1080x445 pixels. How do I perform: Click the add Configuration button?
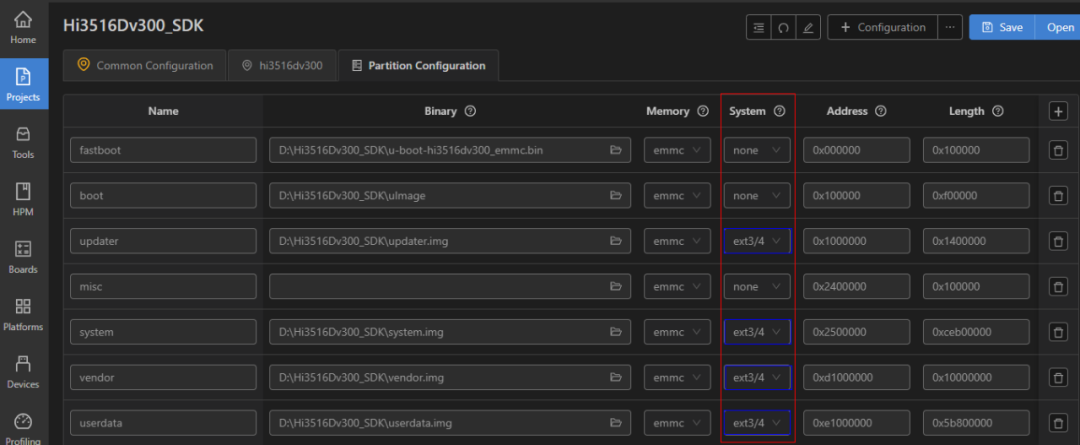[x=881, y=27]
